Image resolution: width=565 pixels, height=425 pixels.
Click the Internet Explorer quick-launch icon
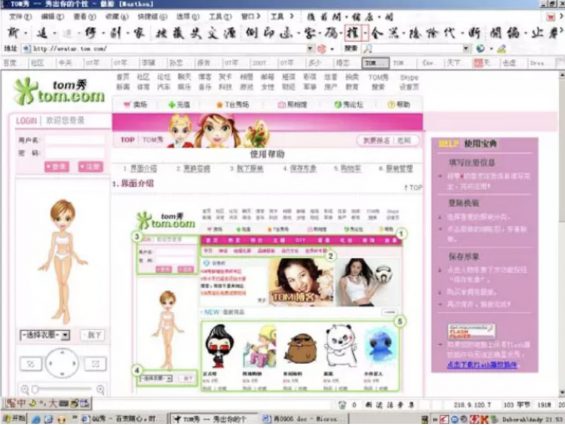(x=36, y=419)
